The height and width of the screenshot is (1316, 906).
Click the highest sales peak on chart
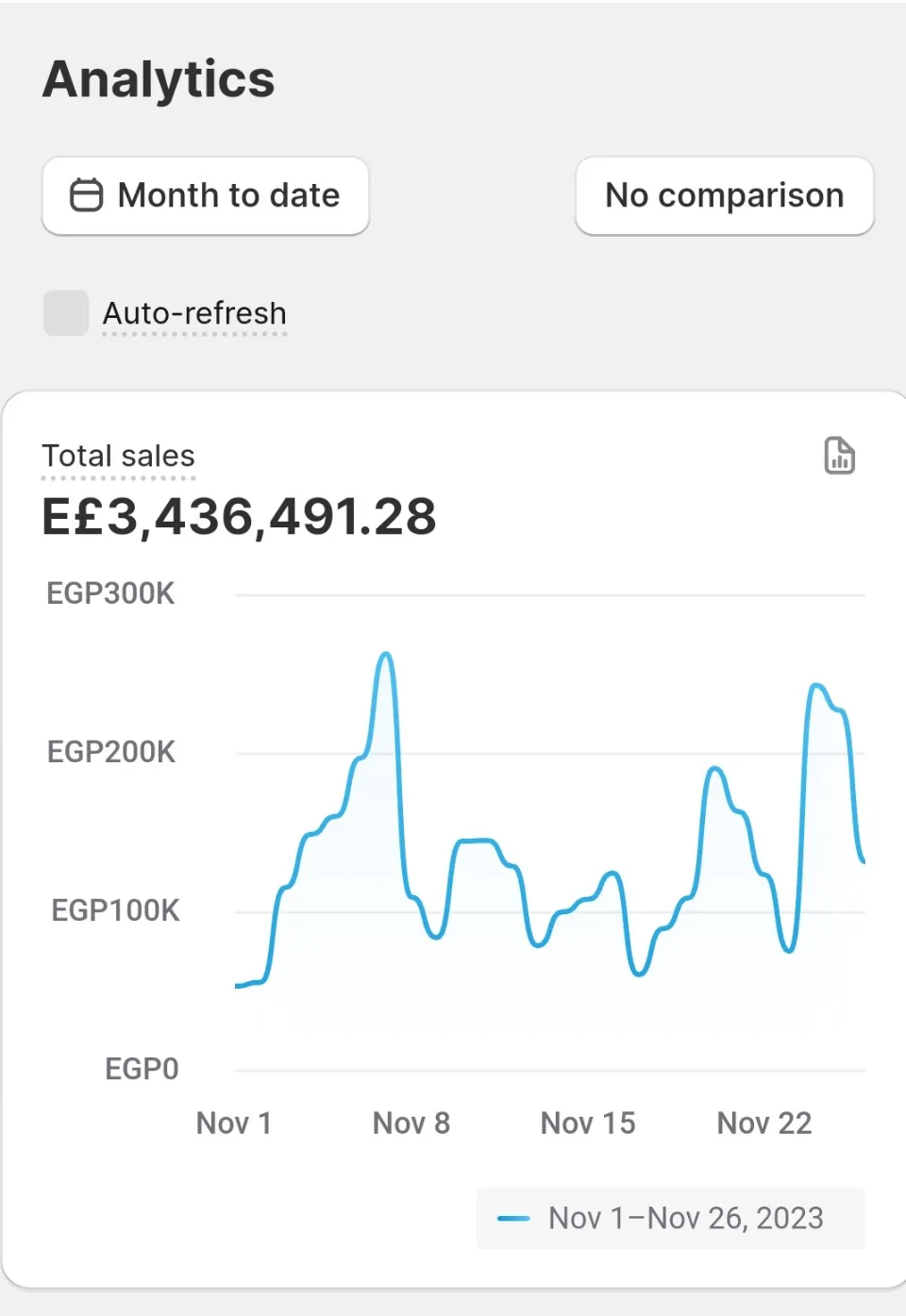[386, 654]
